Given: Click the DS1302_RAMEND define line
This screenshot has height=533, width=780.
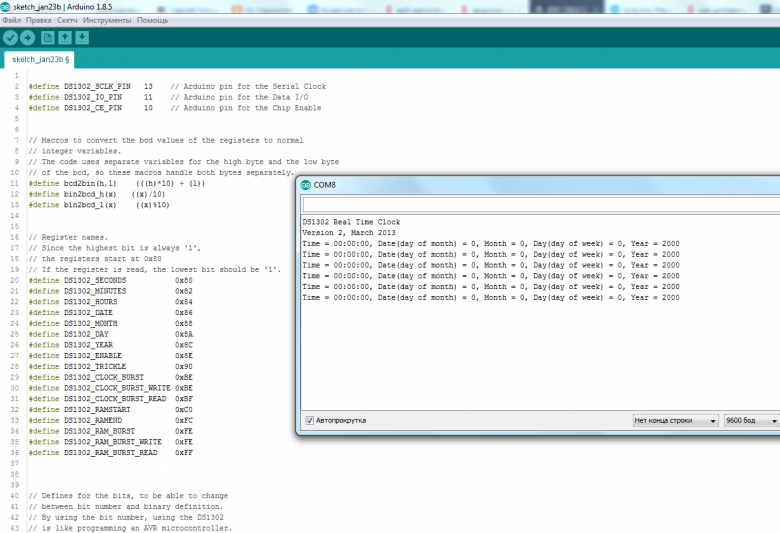Looking at the screenshot, I should [110, 421].
